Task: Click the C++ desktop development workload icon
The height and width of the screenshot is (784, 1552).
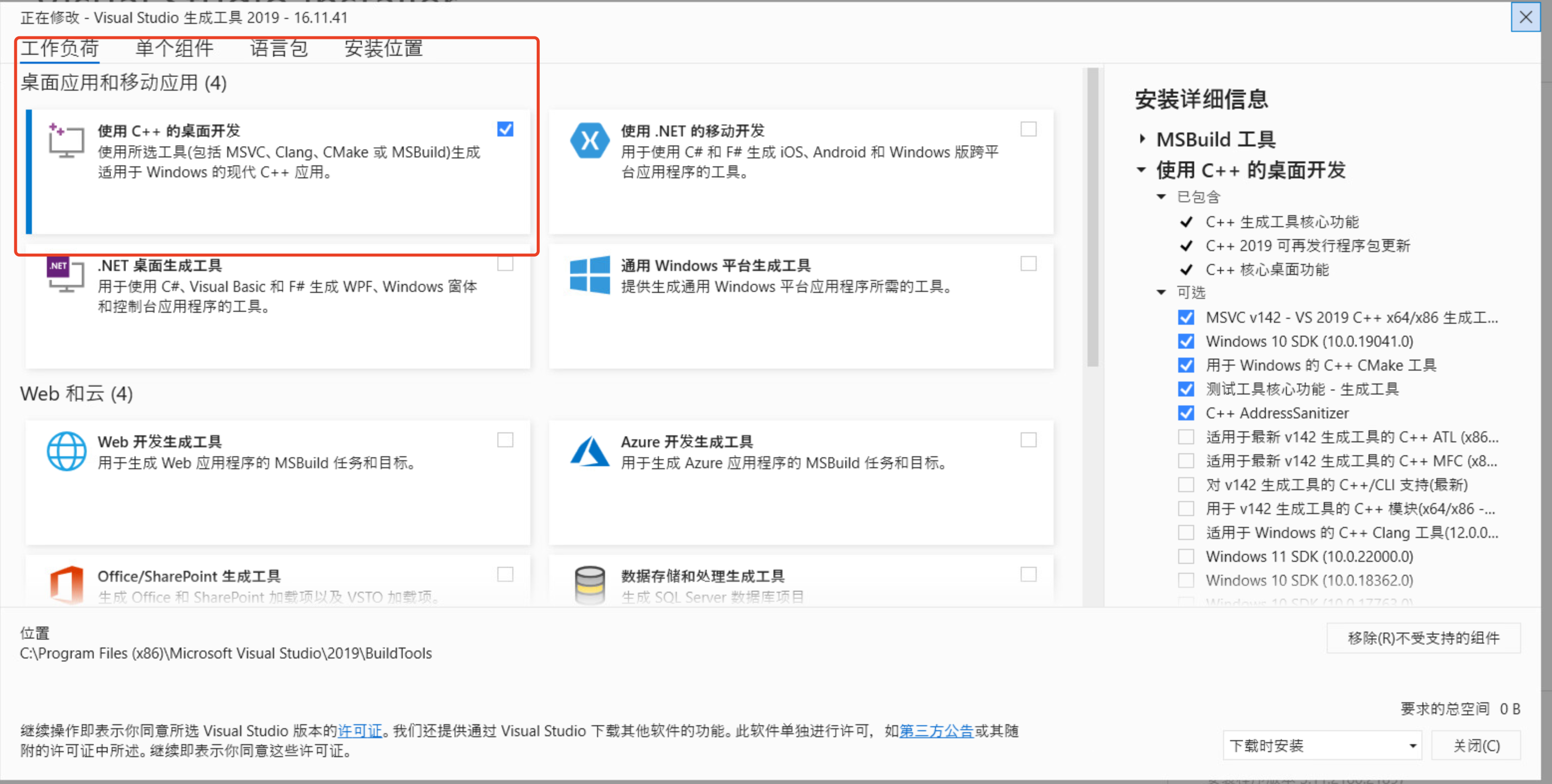Action: tap(66, 140)
